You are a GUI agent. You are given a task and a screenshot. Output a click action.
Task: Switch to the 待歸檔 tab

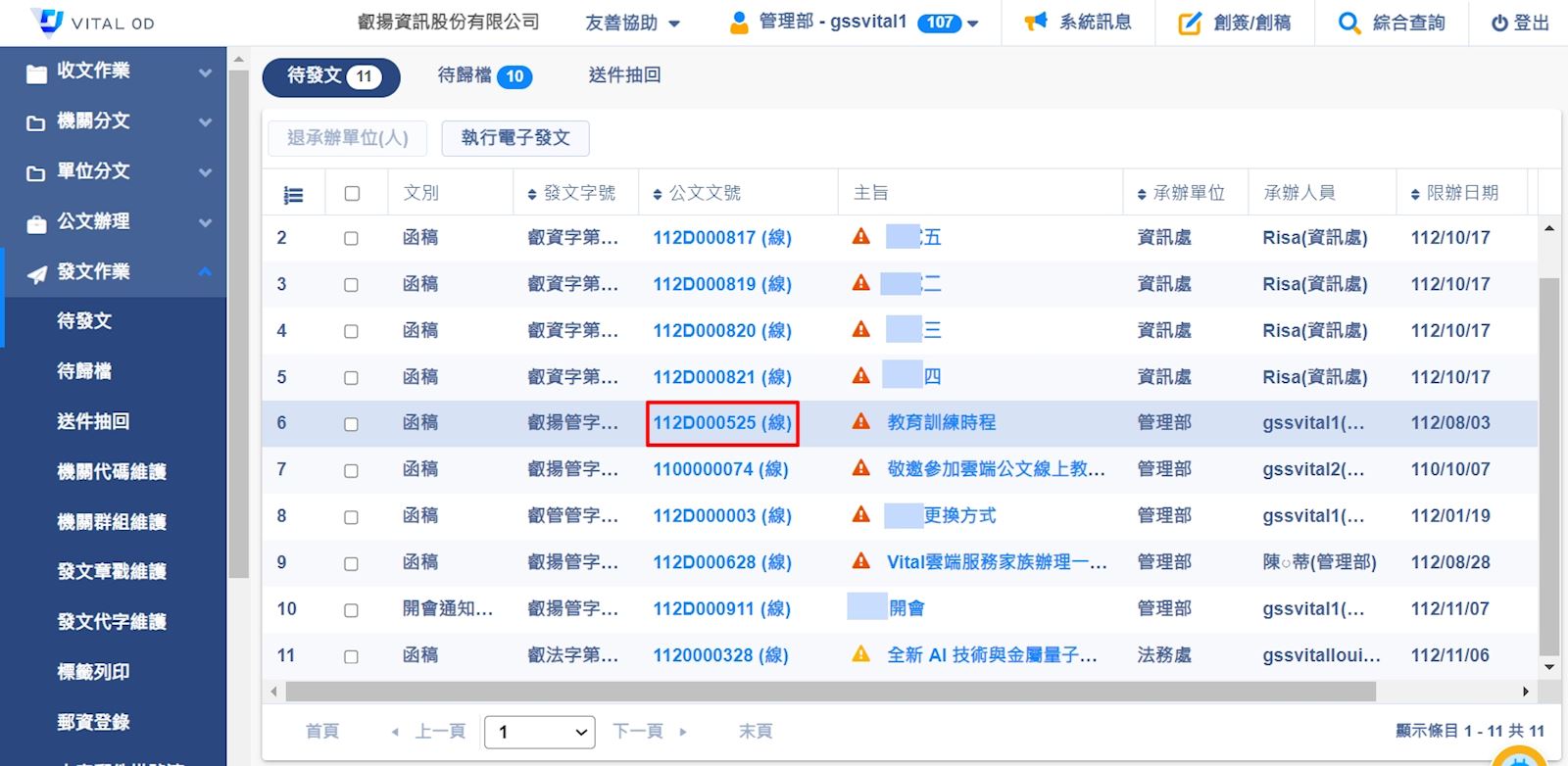point(484,76)
